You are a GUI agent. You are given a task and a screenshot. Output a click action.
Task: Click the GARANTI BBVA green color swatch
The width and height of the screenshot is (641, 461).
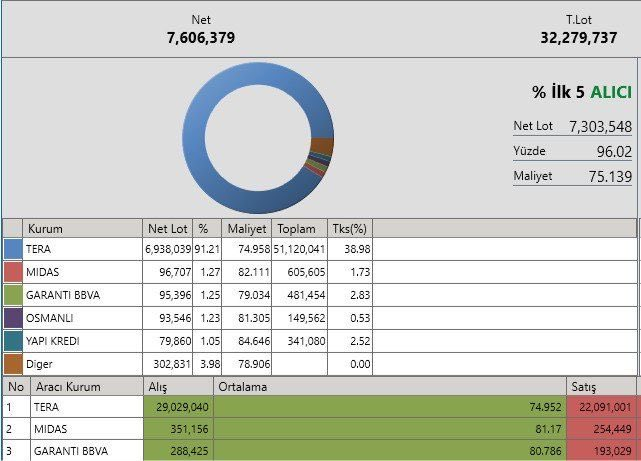[13, 295]
